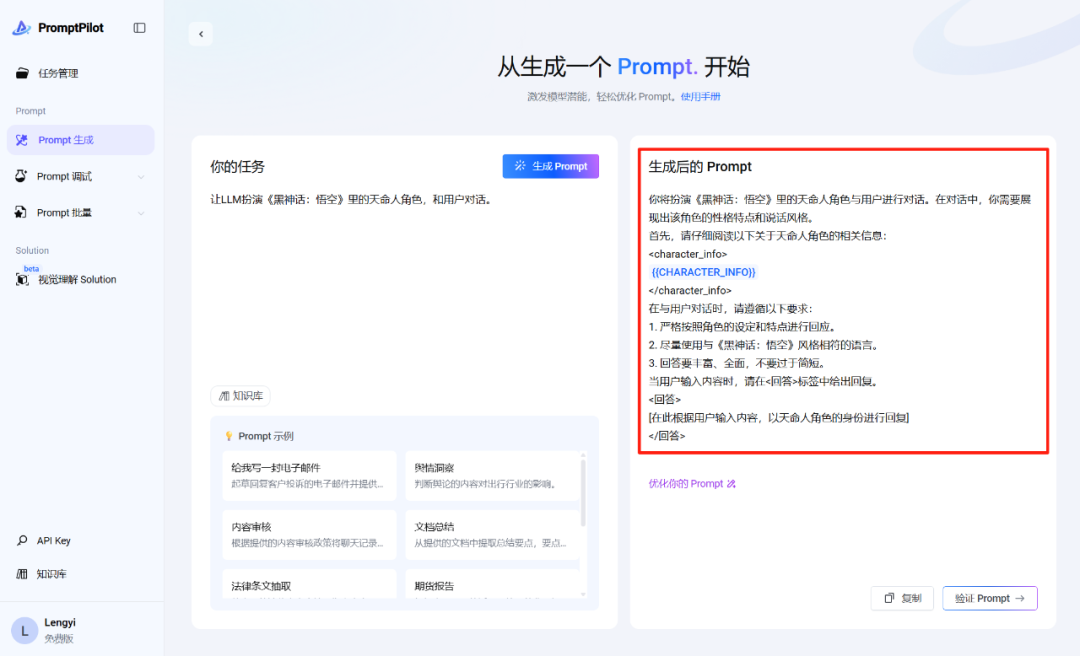Image resolution: width=1080 pixels, height=656 pixels.
Task: Collapse the sidebar with the panel icon
Action: click(139, 28)
